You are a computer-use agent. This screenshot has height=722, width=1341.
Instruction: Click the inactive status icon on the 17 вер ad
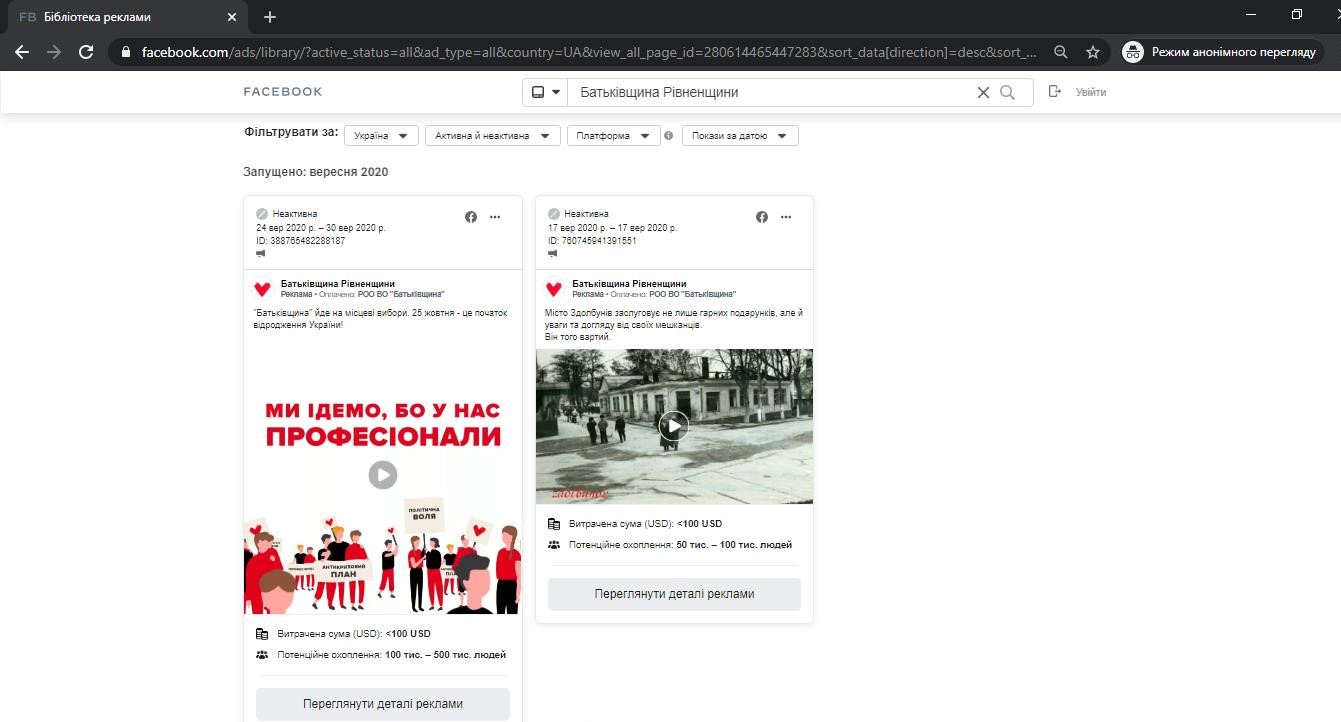(553, 214)
